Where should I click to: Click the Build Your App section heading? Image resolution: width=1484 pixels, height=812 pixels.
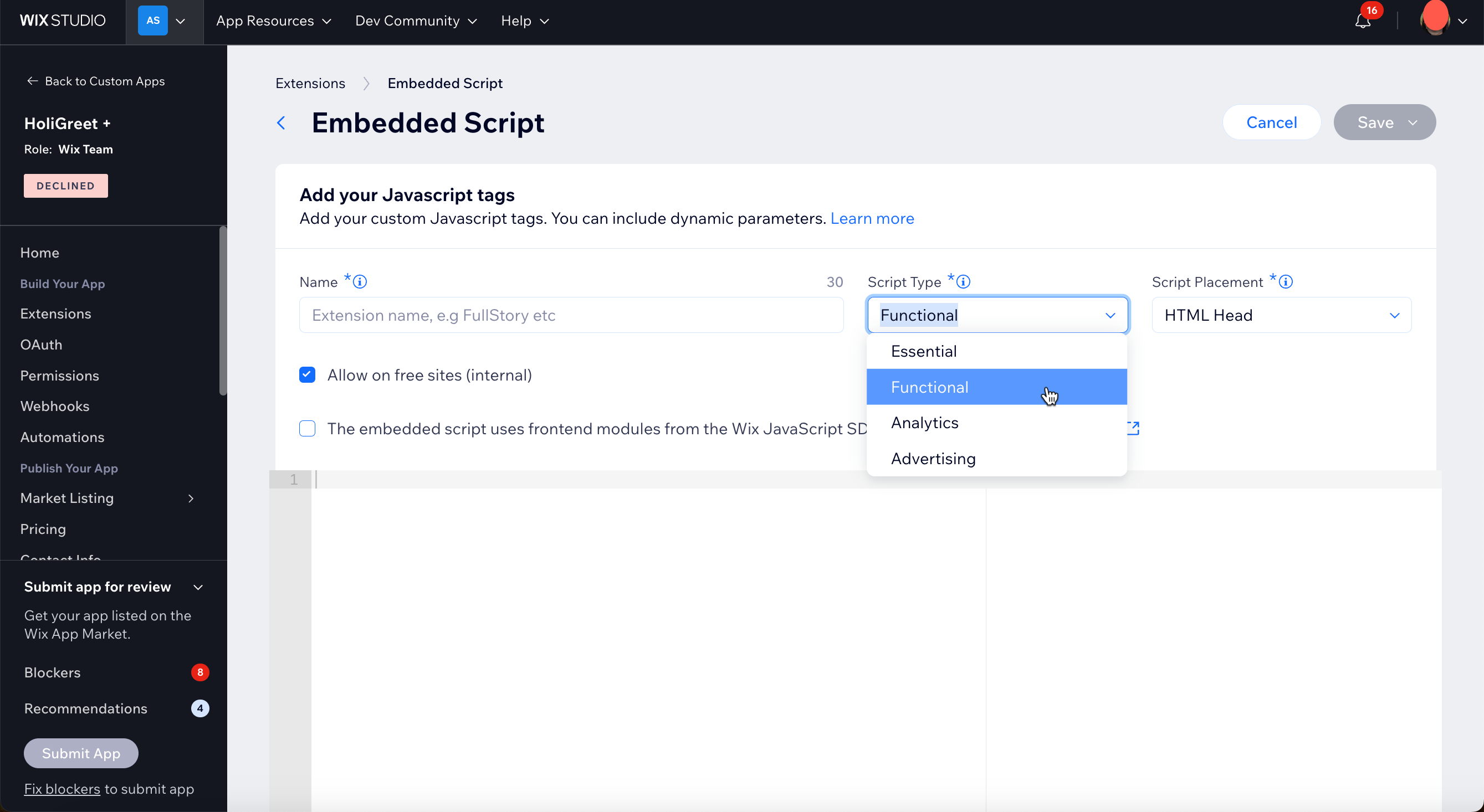[62, 284]
